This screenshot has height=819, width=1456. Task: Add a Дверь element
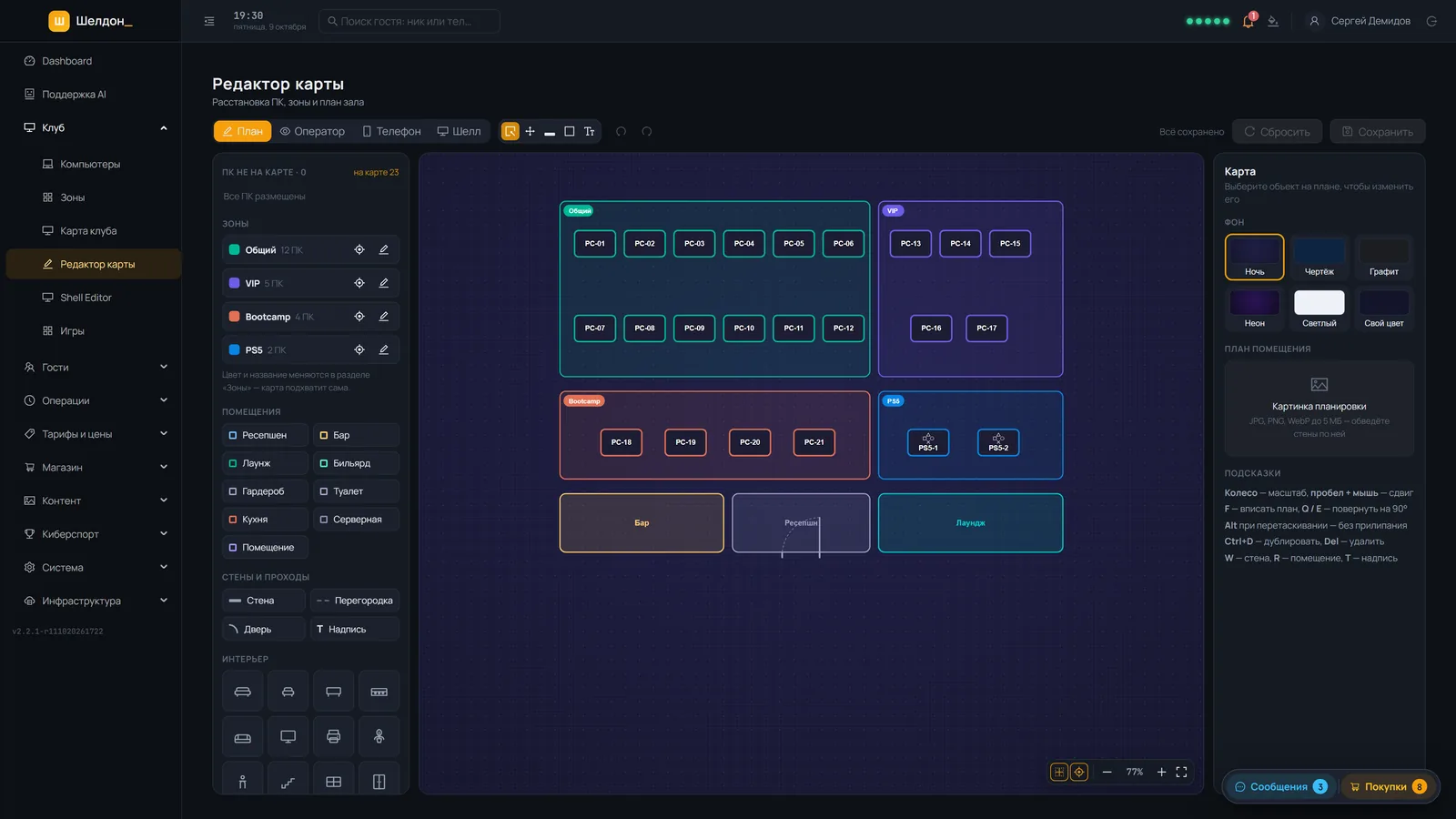tap(264, 629)
